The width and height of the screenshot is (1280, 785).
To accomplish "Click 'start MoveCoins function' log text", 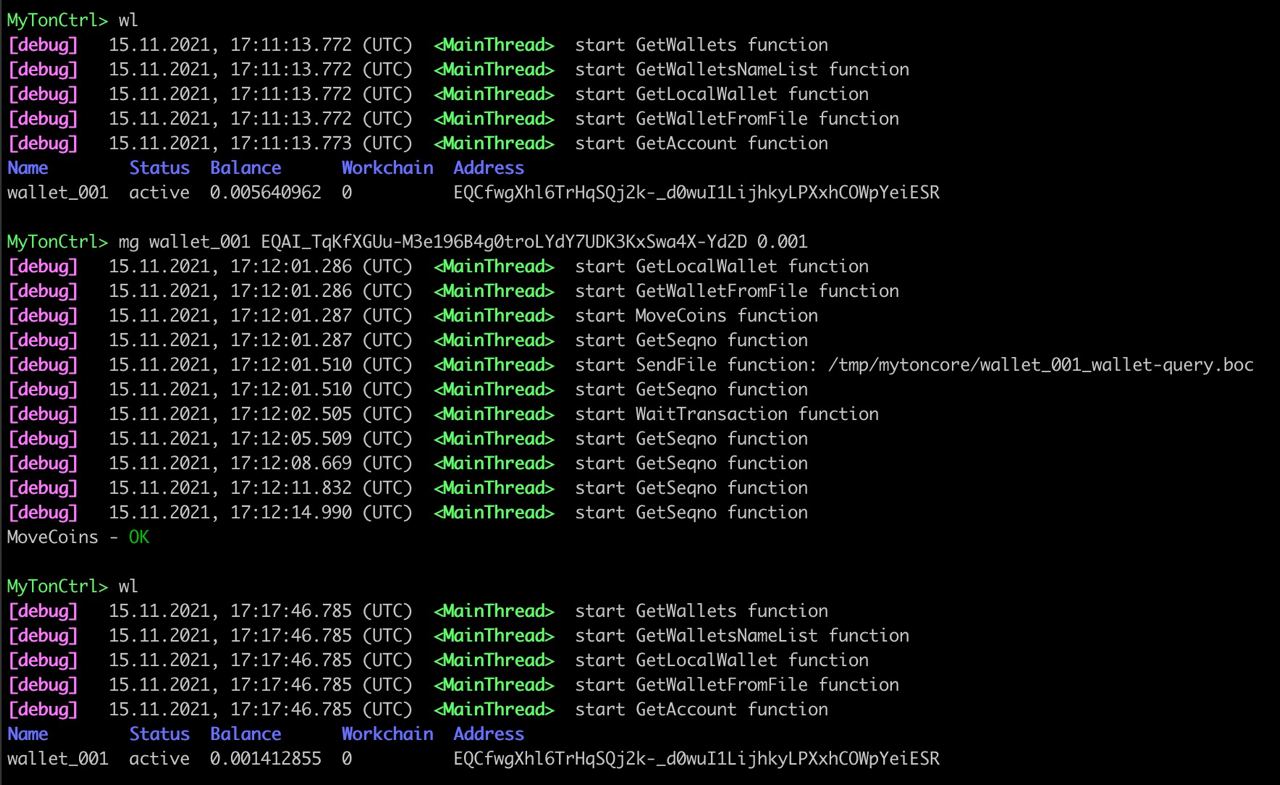I will point(696,315).
